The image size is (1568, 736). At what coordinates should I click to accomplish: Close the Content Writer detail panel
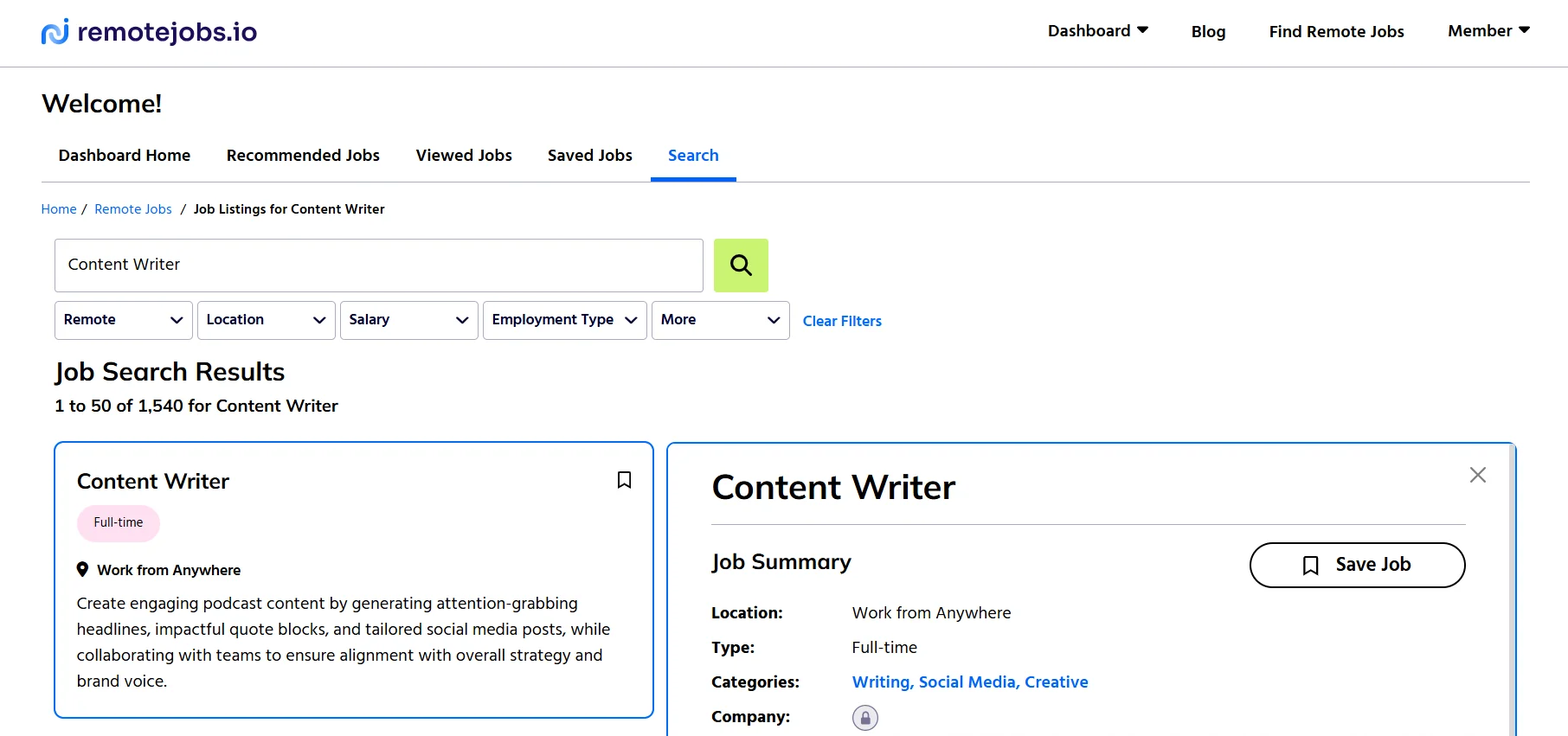click(x=1478, y=475)
